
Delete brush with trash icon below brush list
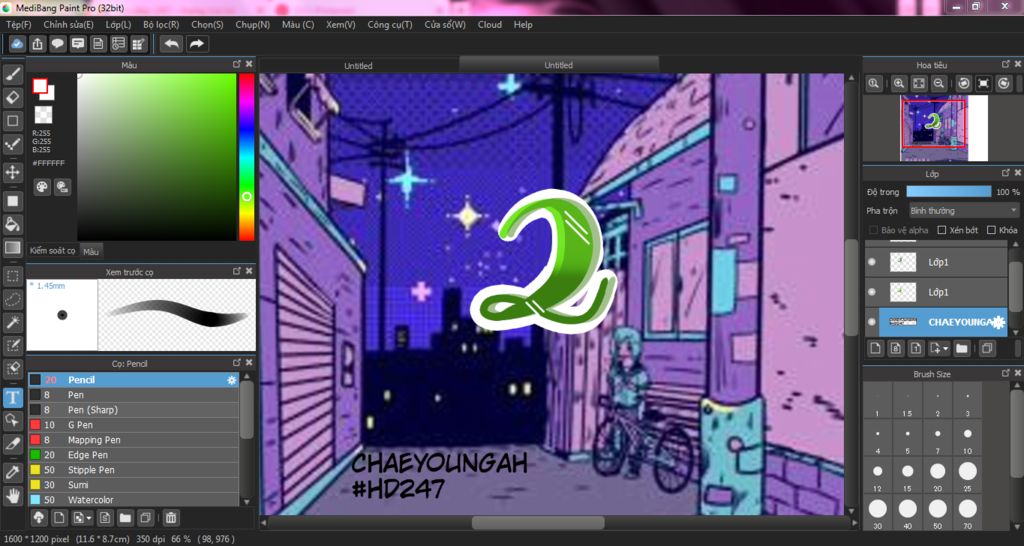pyautogui.click(x=170, y=518)
